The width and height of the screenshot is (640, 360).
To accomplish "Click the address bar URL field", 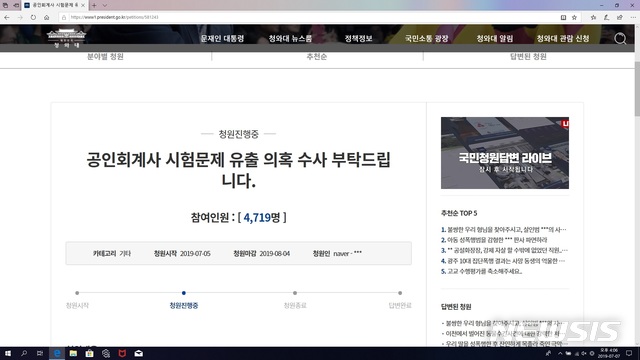I will tap(310, 17).
